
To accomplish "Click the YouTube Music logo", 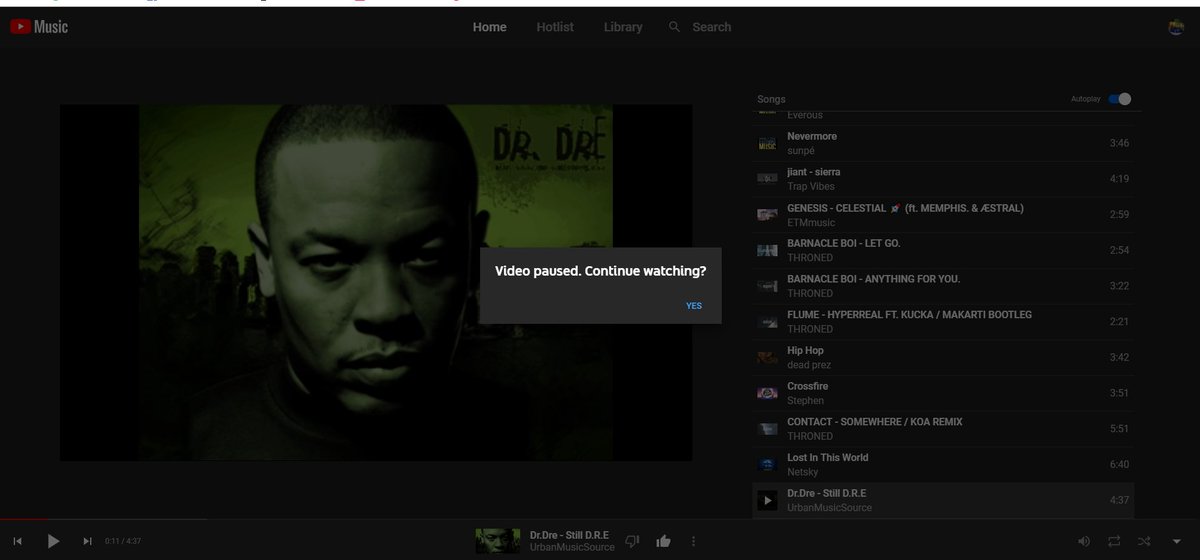I will coord(39,27).
